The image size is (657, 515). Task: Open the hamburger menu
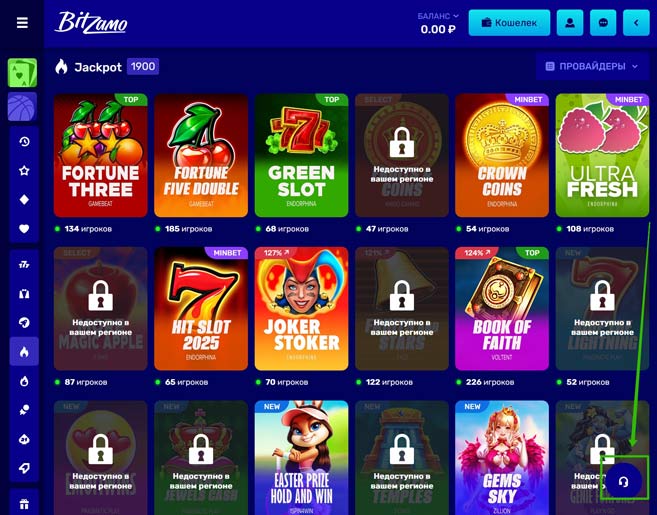tap(22, 23)
